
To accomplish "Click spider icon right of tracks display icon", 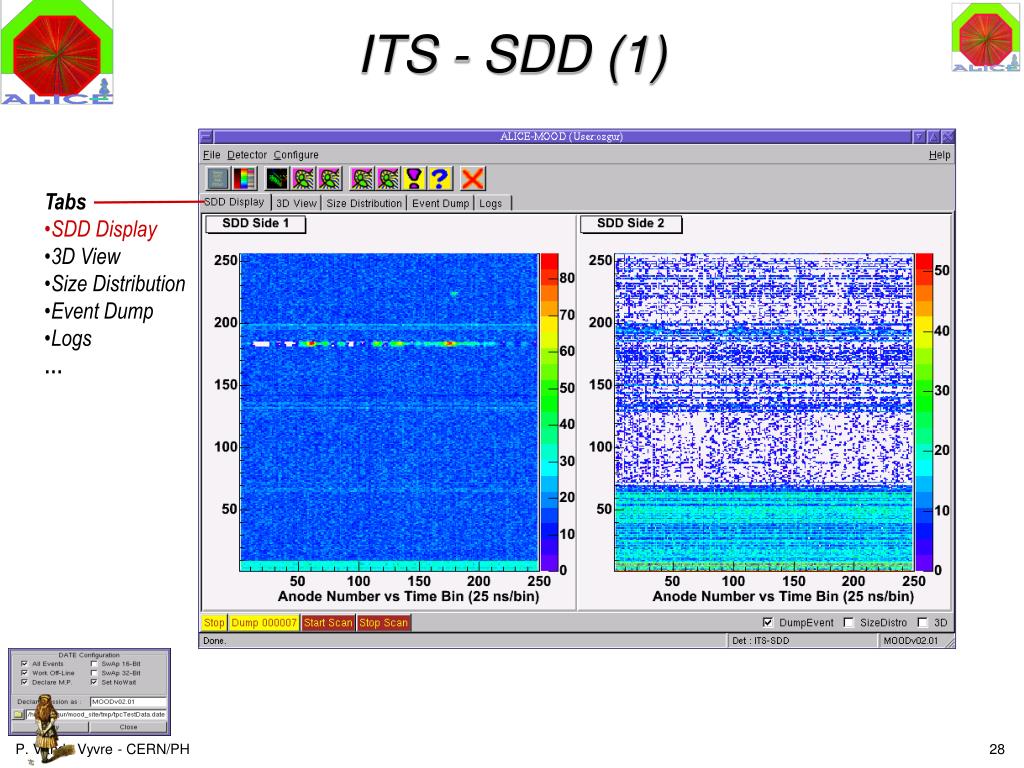I will click(x=303, y=178).
